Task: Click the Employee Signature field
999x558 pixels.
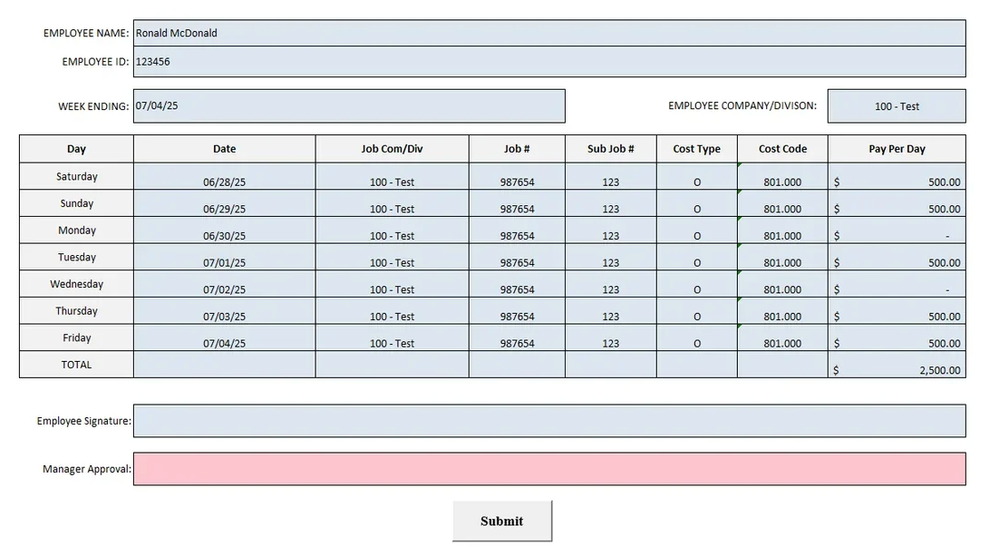Action: coord(549,420)
